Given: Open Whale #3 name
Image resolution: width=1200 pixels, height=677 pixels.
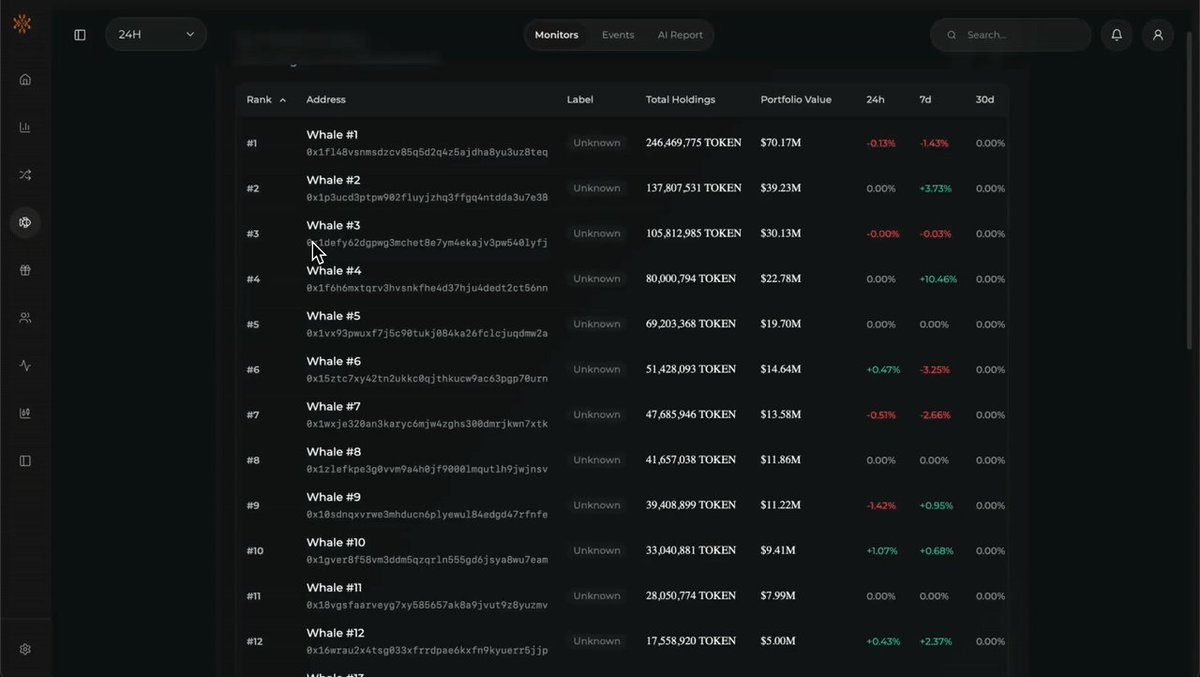Looking at the screenshot, I should 333,226.
